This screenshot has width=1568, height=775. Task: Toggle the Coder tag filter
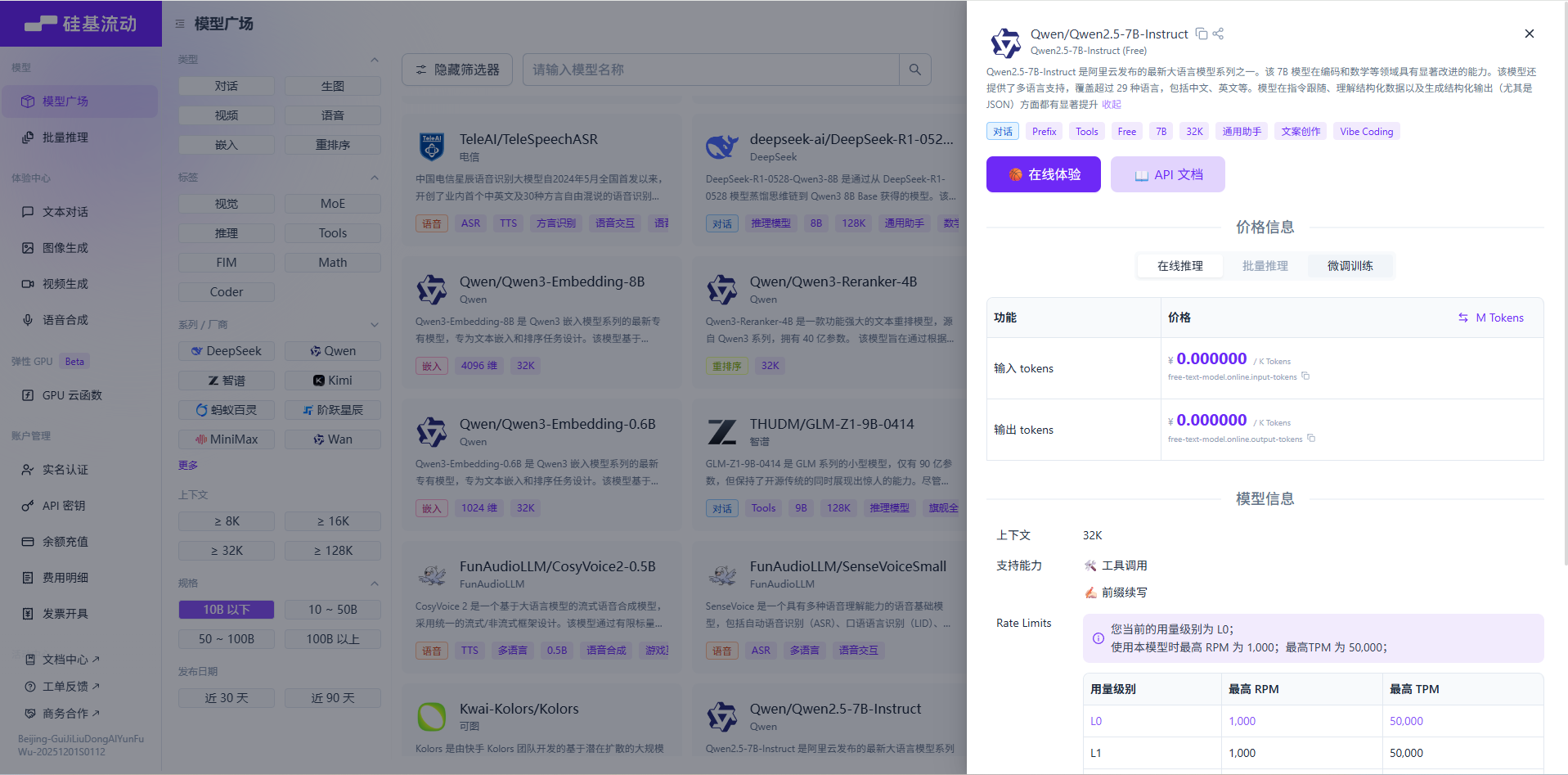227,292
